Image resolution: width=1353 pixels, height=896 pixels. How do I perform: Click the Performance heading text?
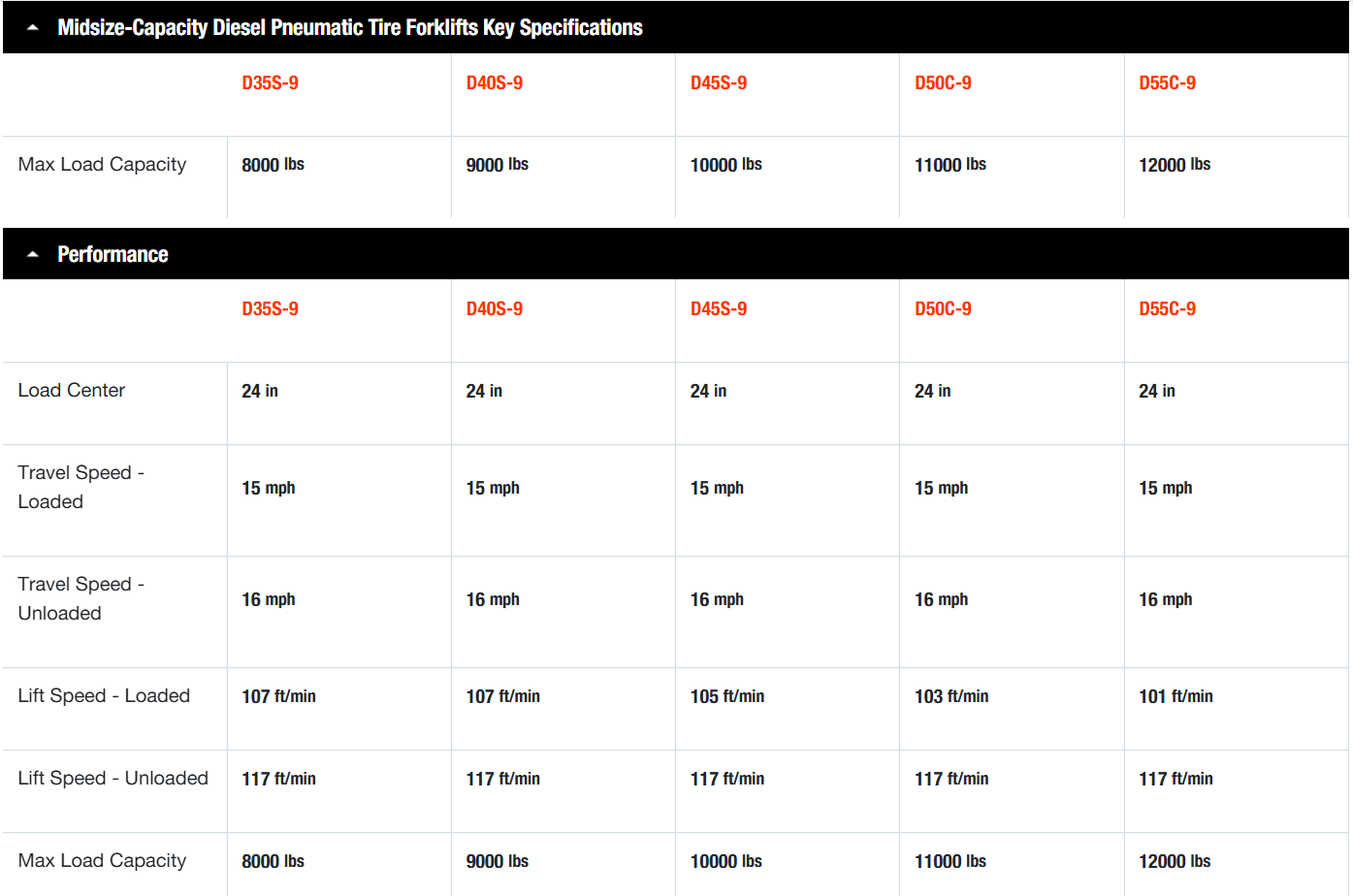113,255
